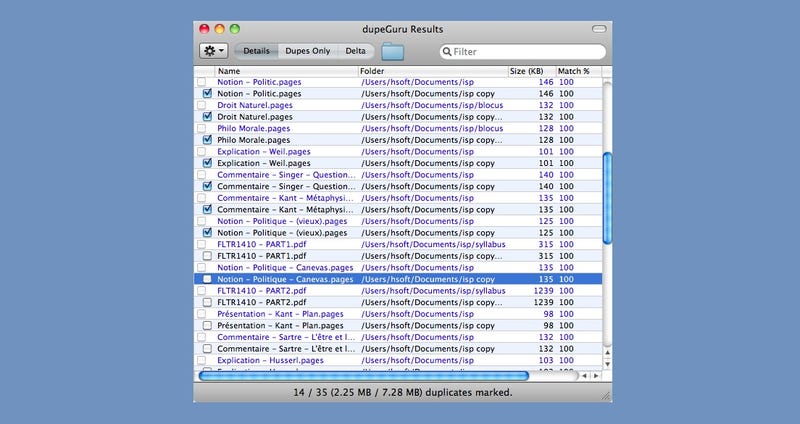Select blue Commentaire – Sartre – L'être reference row
This screenshot has height=424, width=800.
pos(398,337)
